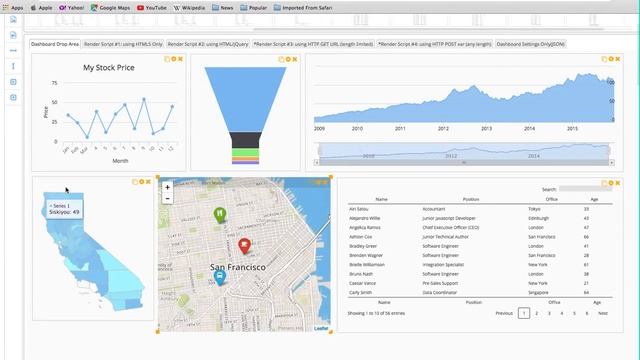Open settings gear of the area chart widget
The width and height of the screenshot is (640, 360).
(x=611, y=59)
